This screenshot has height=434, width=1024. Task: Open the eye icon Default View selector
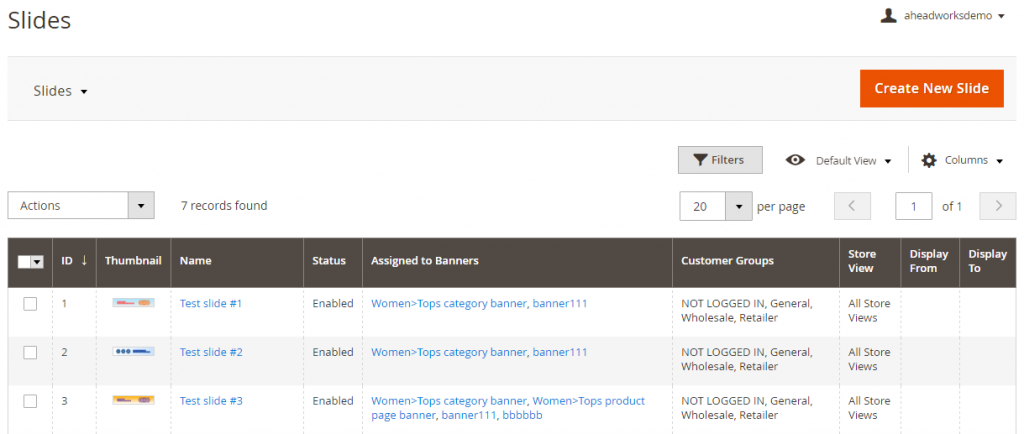pyautogui.click(x=839, y=161)
